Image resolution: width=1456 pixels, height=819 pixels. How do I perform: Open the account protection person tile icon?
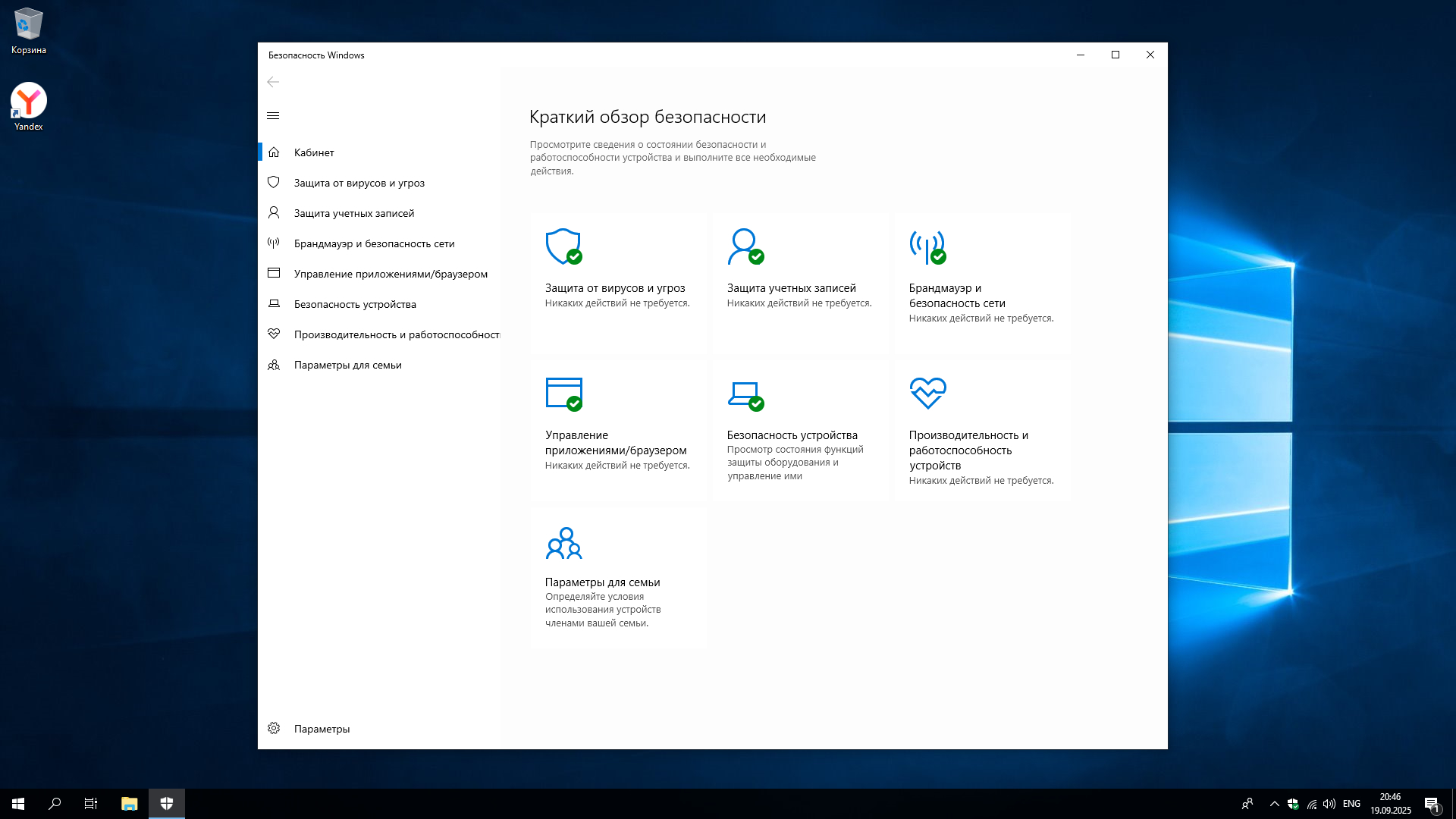(x=745, y=246)
